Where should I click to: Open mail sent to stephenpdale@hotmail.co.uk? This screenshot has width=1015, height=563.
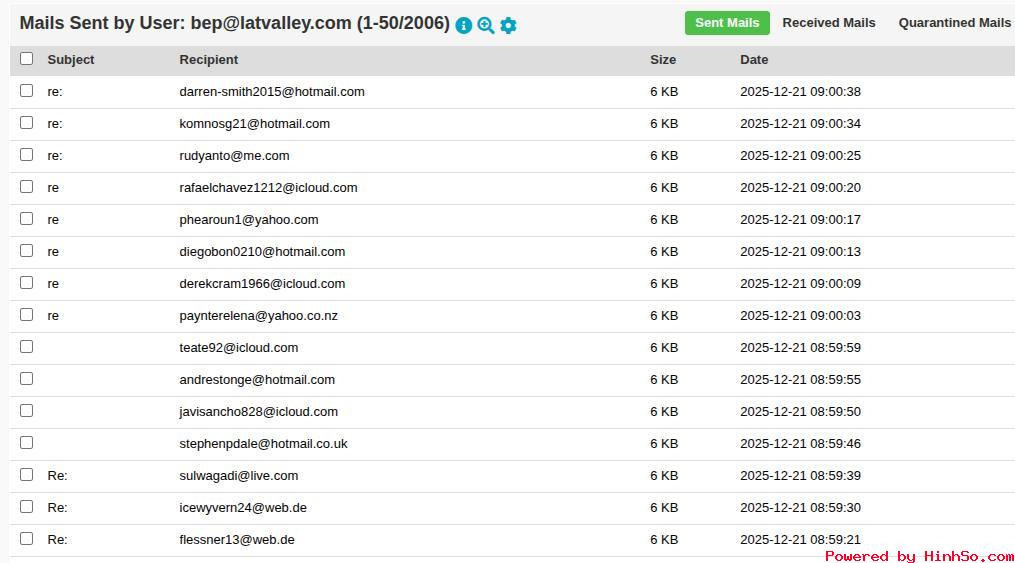263,444
